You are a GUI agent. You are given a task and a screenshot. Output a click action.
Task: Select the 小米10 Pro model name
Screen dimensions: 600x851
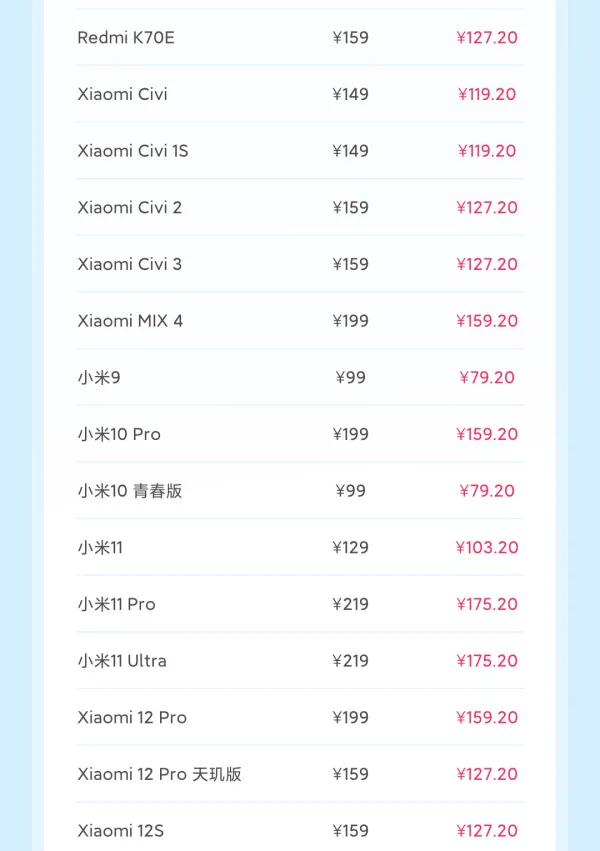point(119,434)
